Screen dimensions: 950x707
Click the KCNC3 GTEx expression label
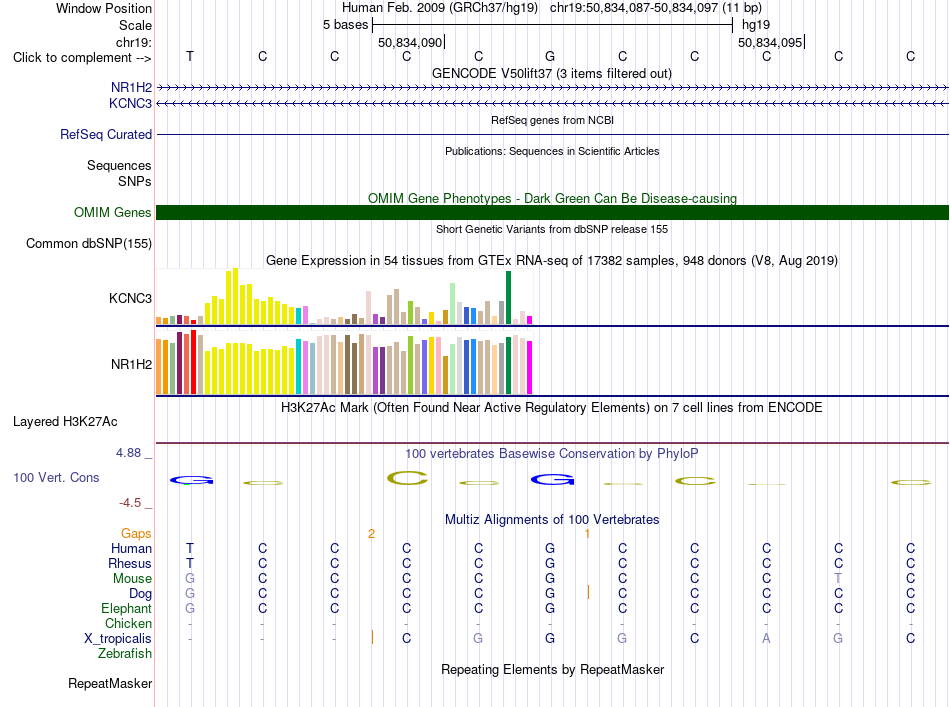[130, 298]
